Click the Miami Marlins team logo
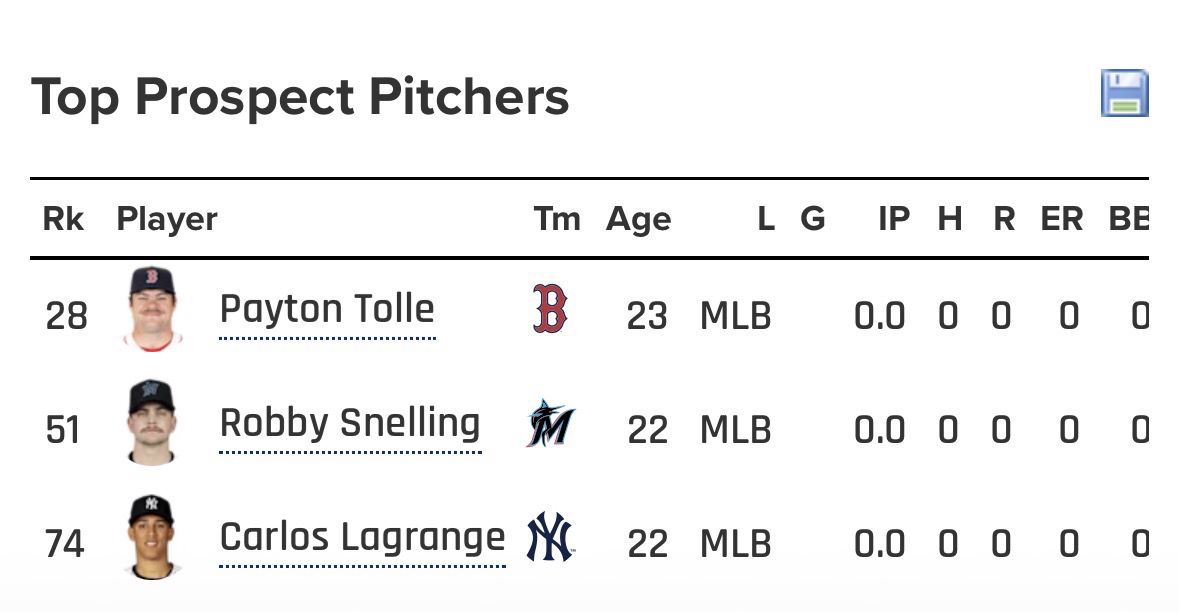Viewport: 1179px width, 612px height. tap(549, 423)
